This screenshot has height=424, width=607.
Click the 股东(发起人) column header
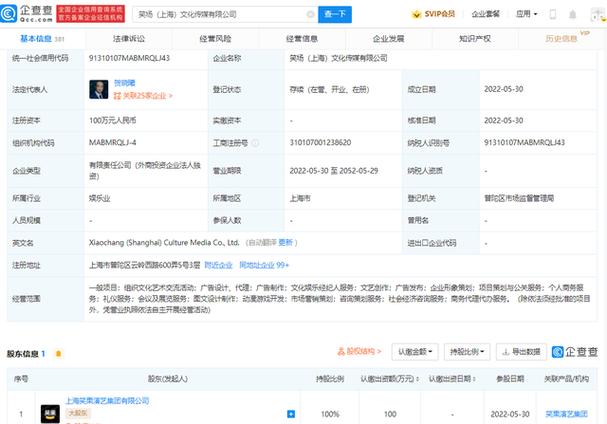click(x=168, y=379)
